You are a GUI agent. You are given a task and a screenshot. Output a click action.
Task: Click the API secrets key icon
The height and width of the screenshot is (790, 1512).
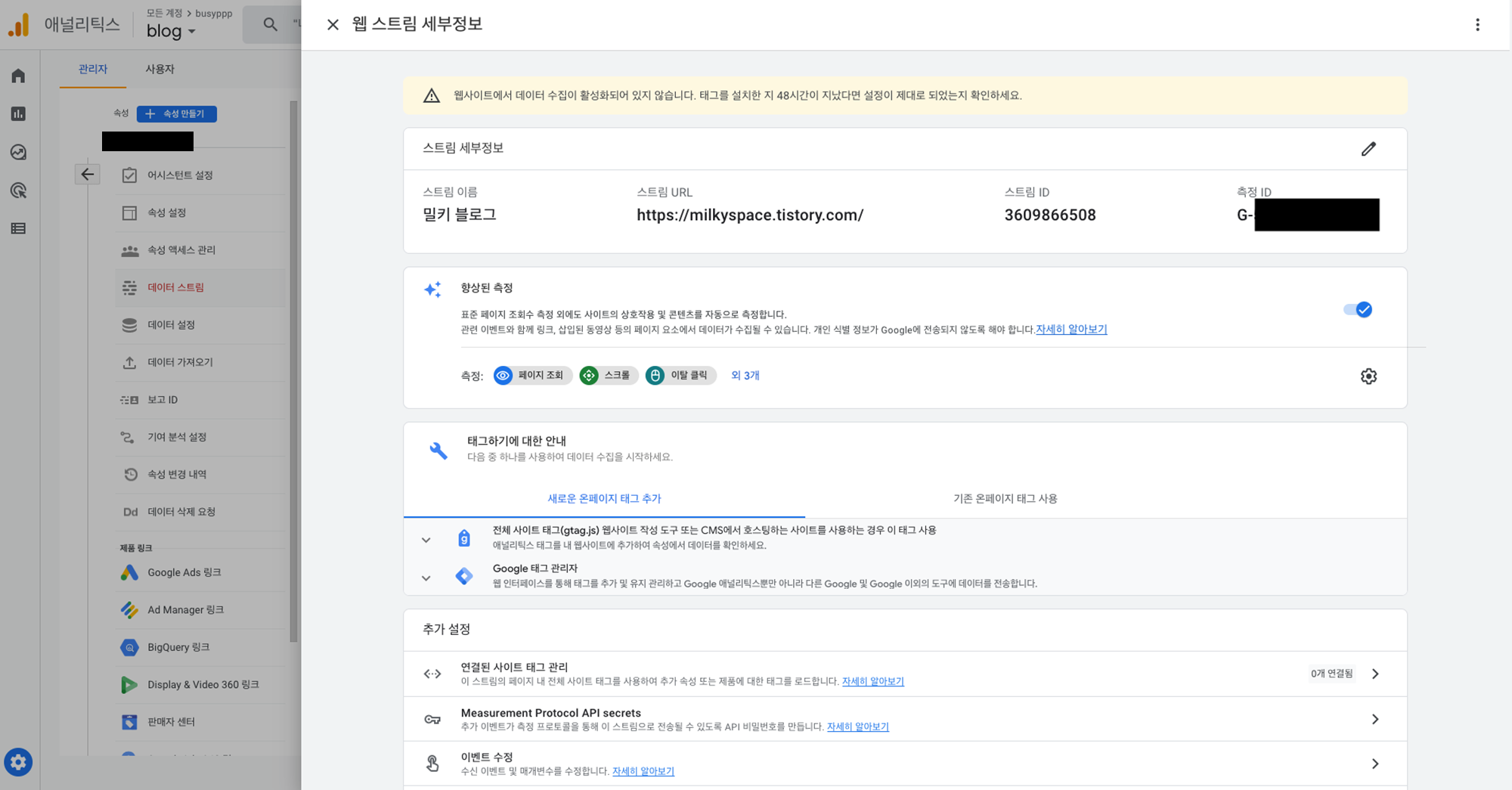pyautogui.click(x=432, y=719)
